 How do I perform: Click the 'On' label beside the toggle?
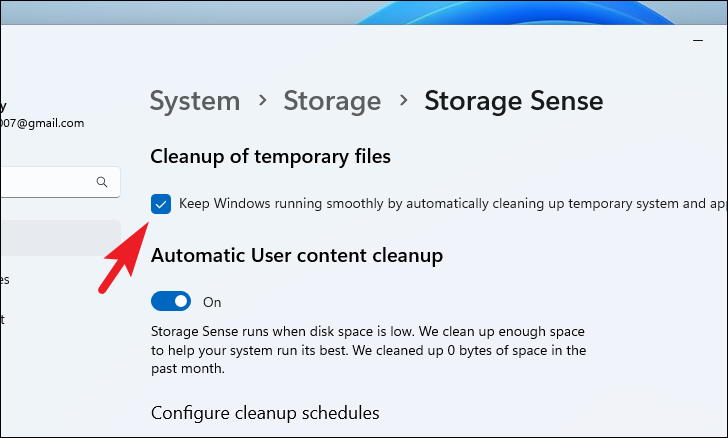[212, 302]
